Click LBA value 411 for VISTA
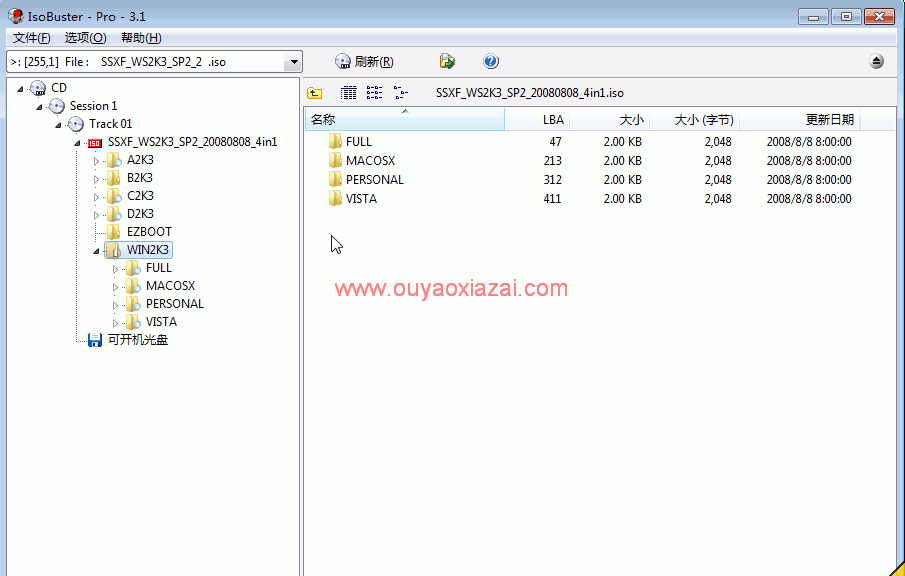905x576 pixels. coord(552,199)
